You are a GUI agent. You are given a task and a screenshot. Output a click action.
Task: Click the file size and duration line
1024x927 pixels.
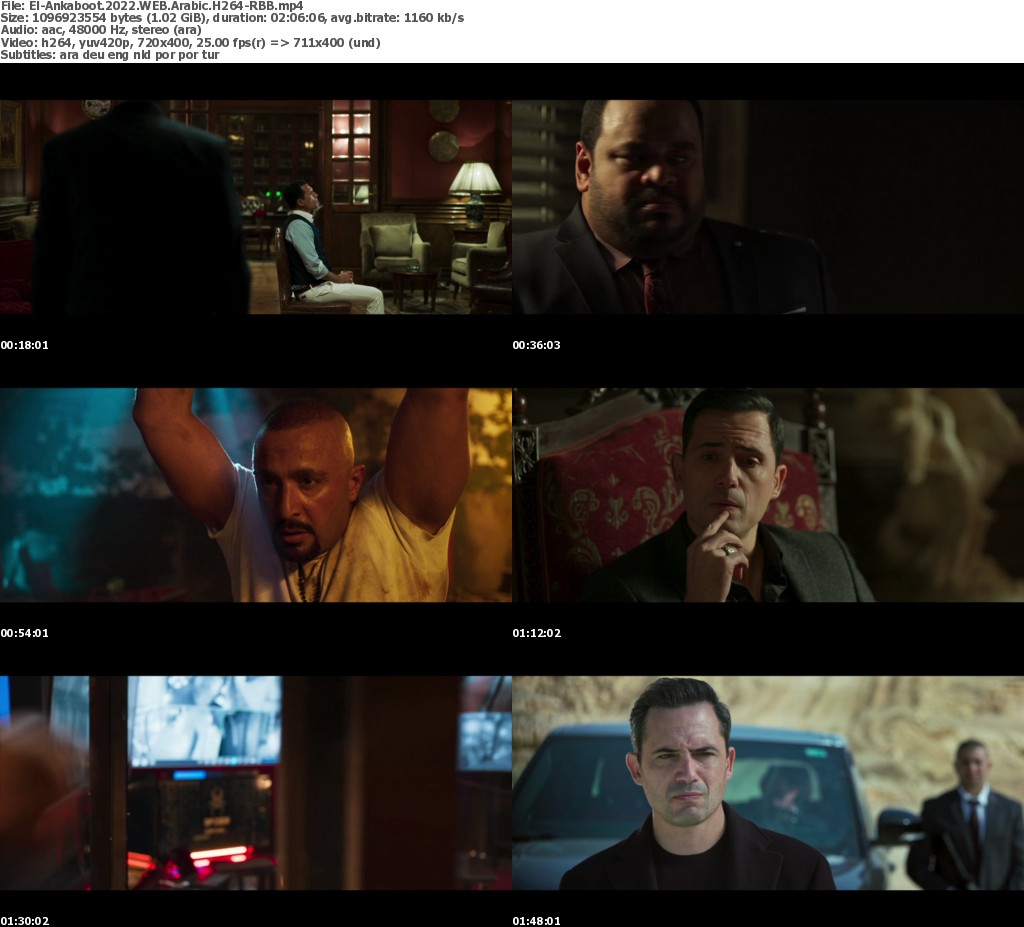(232, 18)
